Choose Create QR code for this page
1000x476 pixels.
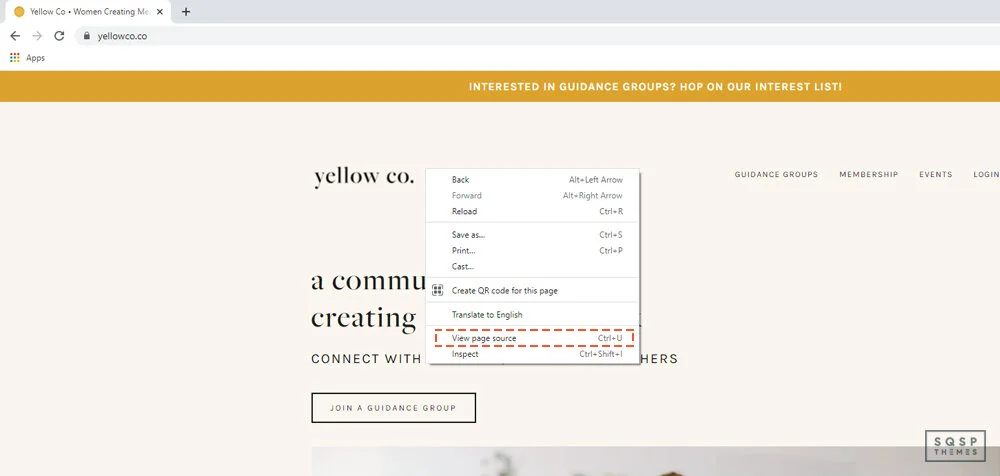coord(533,290)
